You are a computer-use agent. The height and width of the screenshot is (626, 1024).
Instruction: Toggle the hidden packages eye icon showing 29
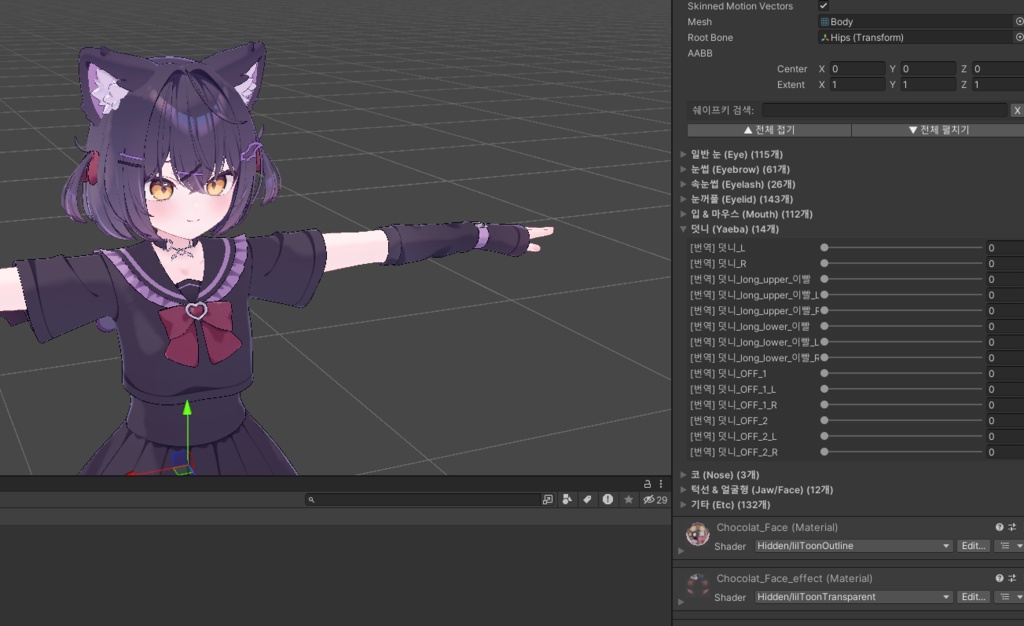point(655,499)
